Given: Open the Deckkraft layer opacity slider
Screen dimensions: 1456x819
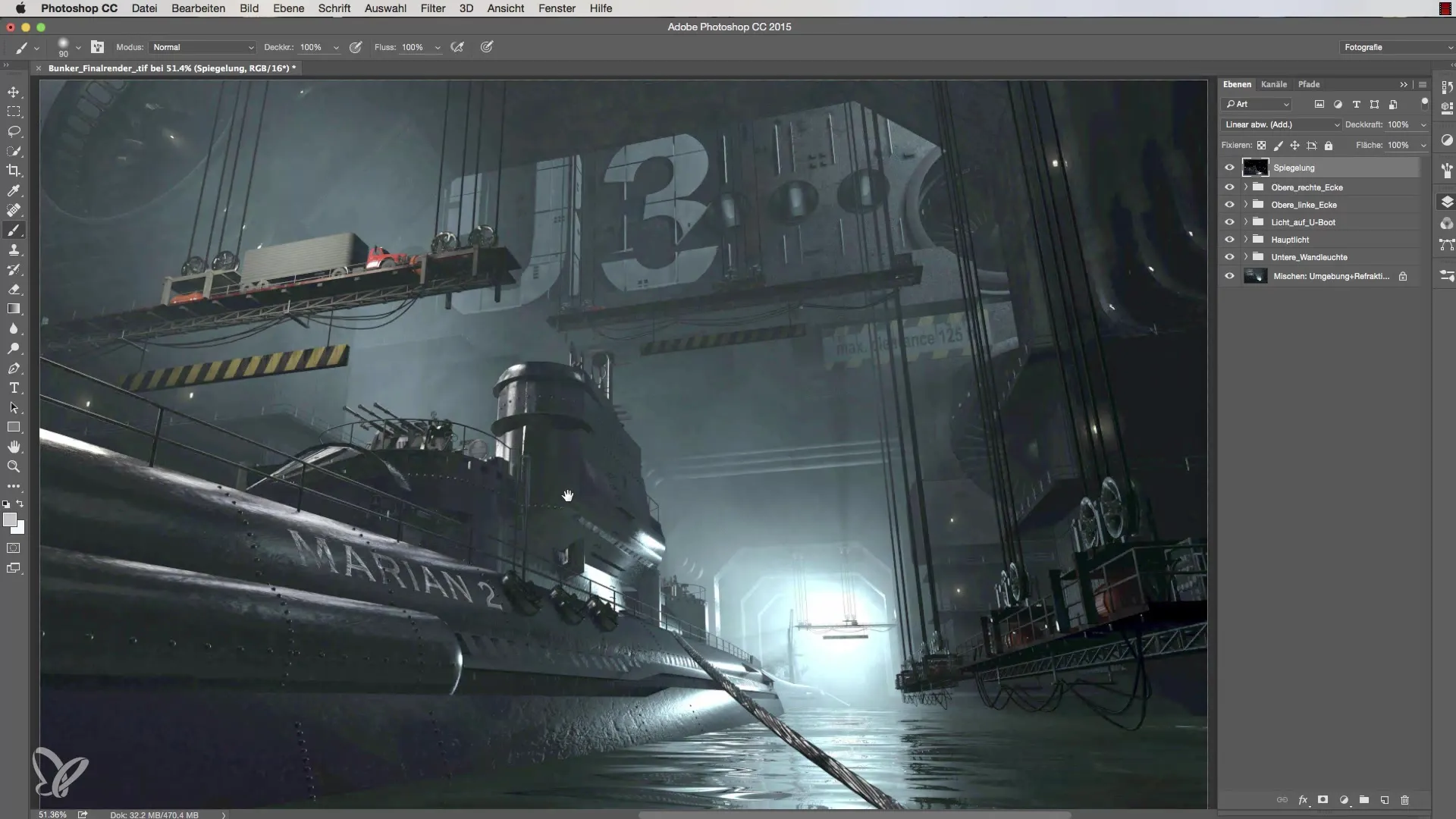Looking at the screenshot, I should point(1423,125).
